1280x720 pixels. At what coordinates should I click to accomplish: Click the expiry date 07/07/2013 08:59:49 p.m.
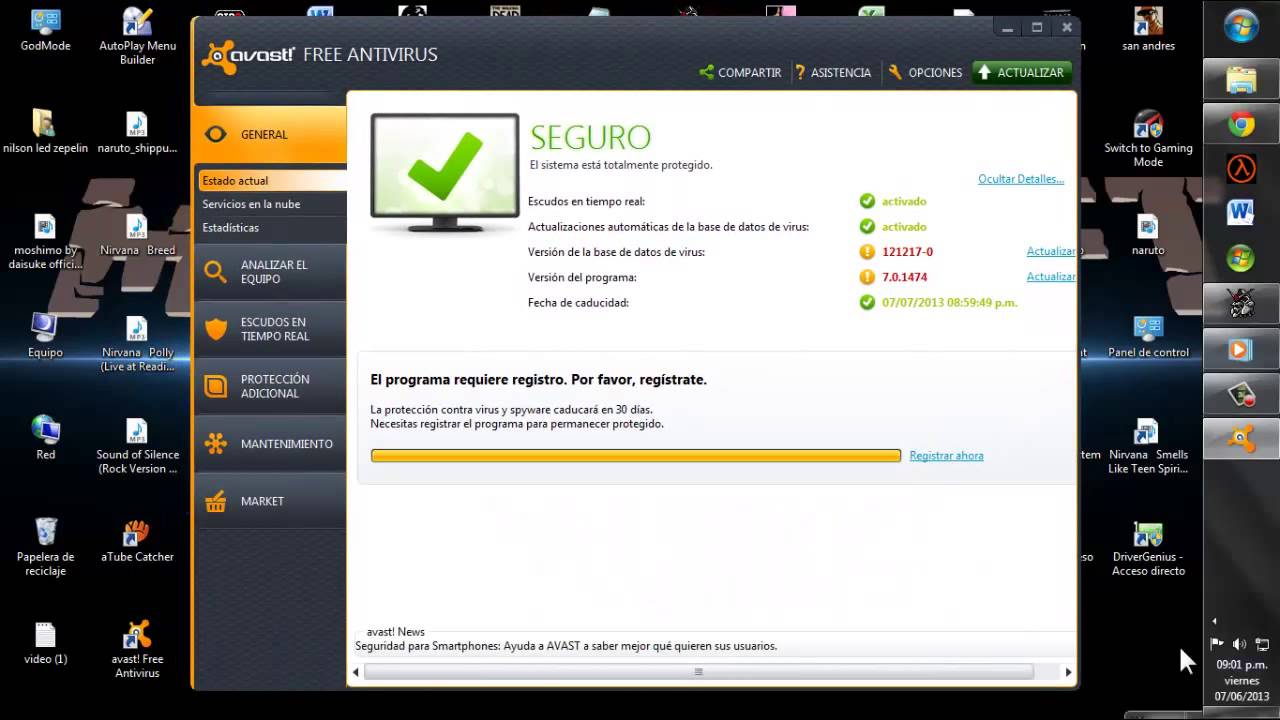pyautogui.click(x=949, y=302)
